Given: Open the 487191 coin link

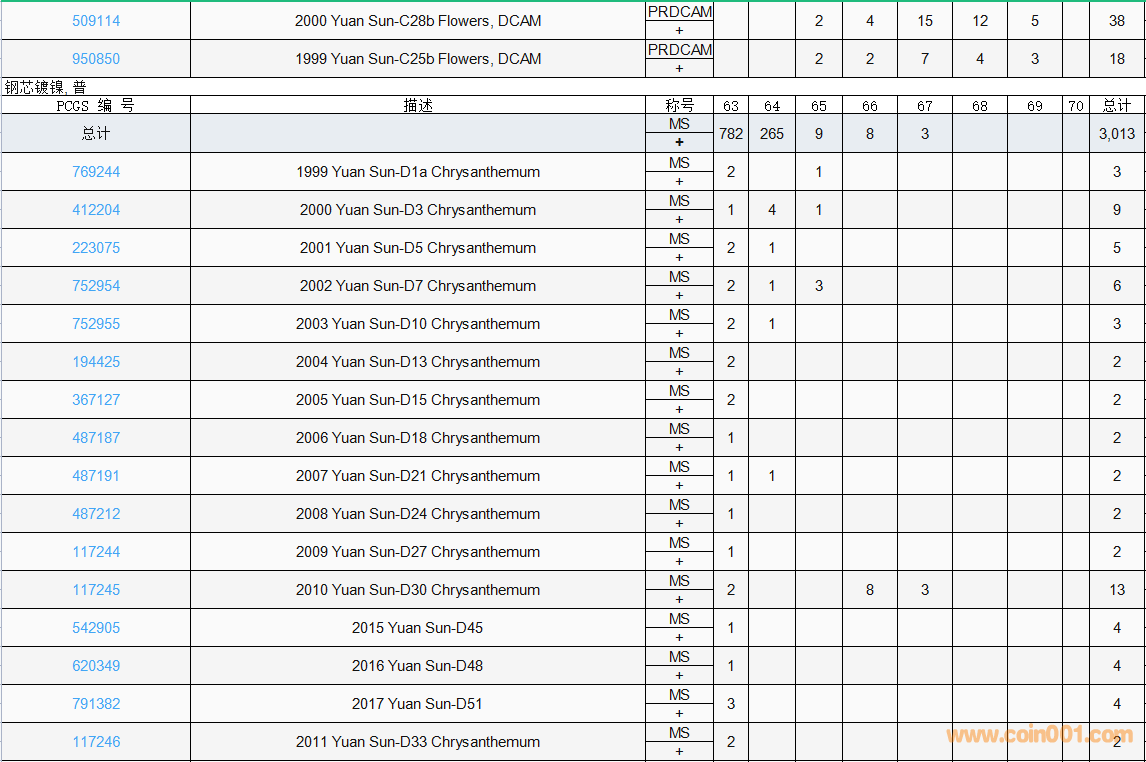Looking at the screenshot, I should pos(96,476).
